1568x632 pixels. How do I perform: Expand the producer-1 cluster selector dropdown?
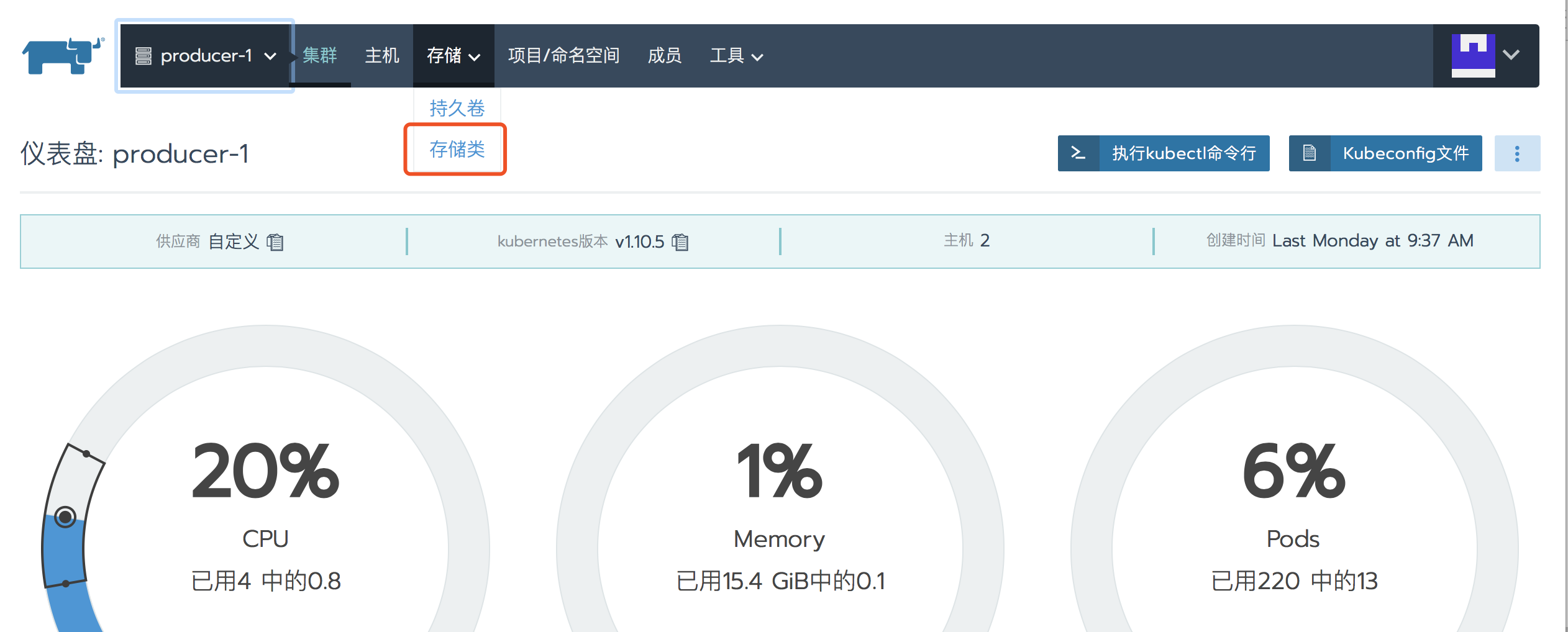[205, 56]
